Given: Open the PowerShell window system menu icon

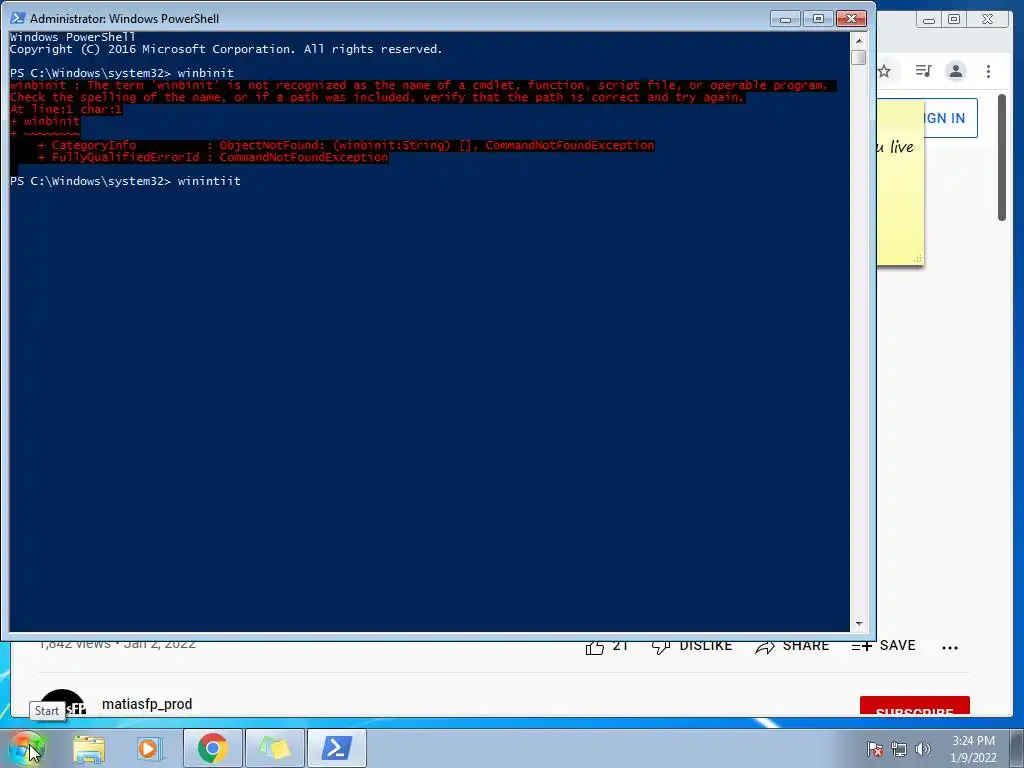Looking at the screenshot, I should pyautogui.click(x=18, y=18).
